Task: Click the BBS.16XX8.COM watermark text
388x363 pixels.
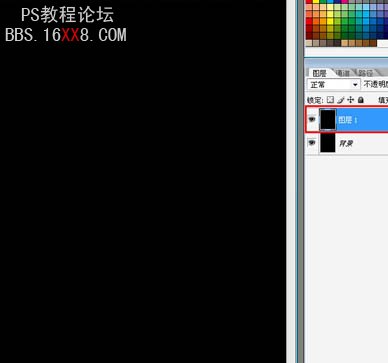Action: [66, 35]
